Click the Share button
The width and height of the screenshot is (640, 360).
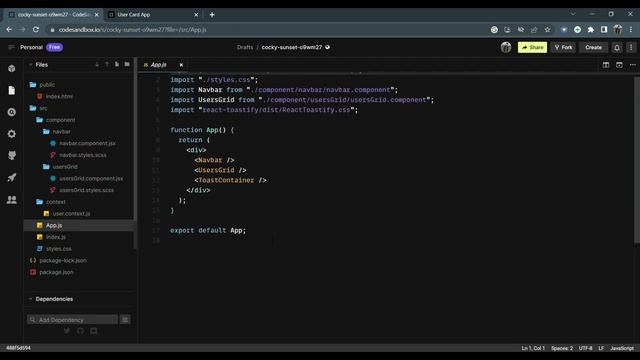(x=532, y=47)
